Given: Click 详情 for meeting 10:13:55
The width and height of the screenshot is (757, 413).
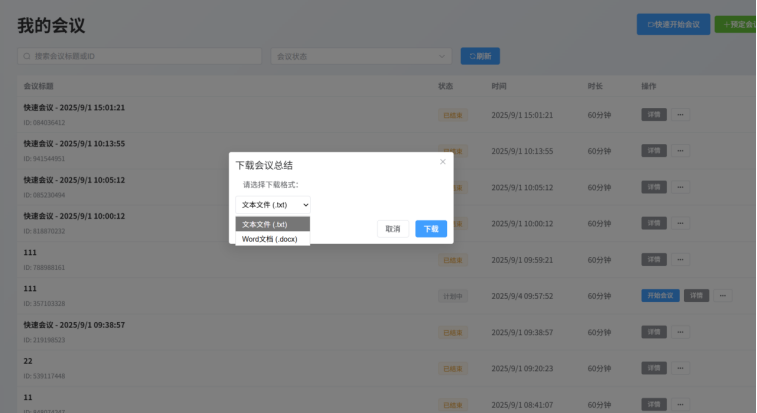Looking at the screenshot, I should pos(654,151).
